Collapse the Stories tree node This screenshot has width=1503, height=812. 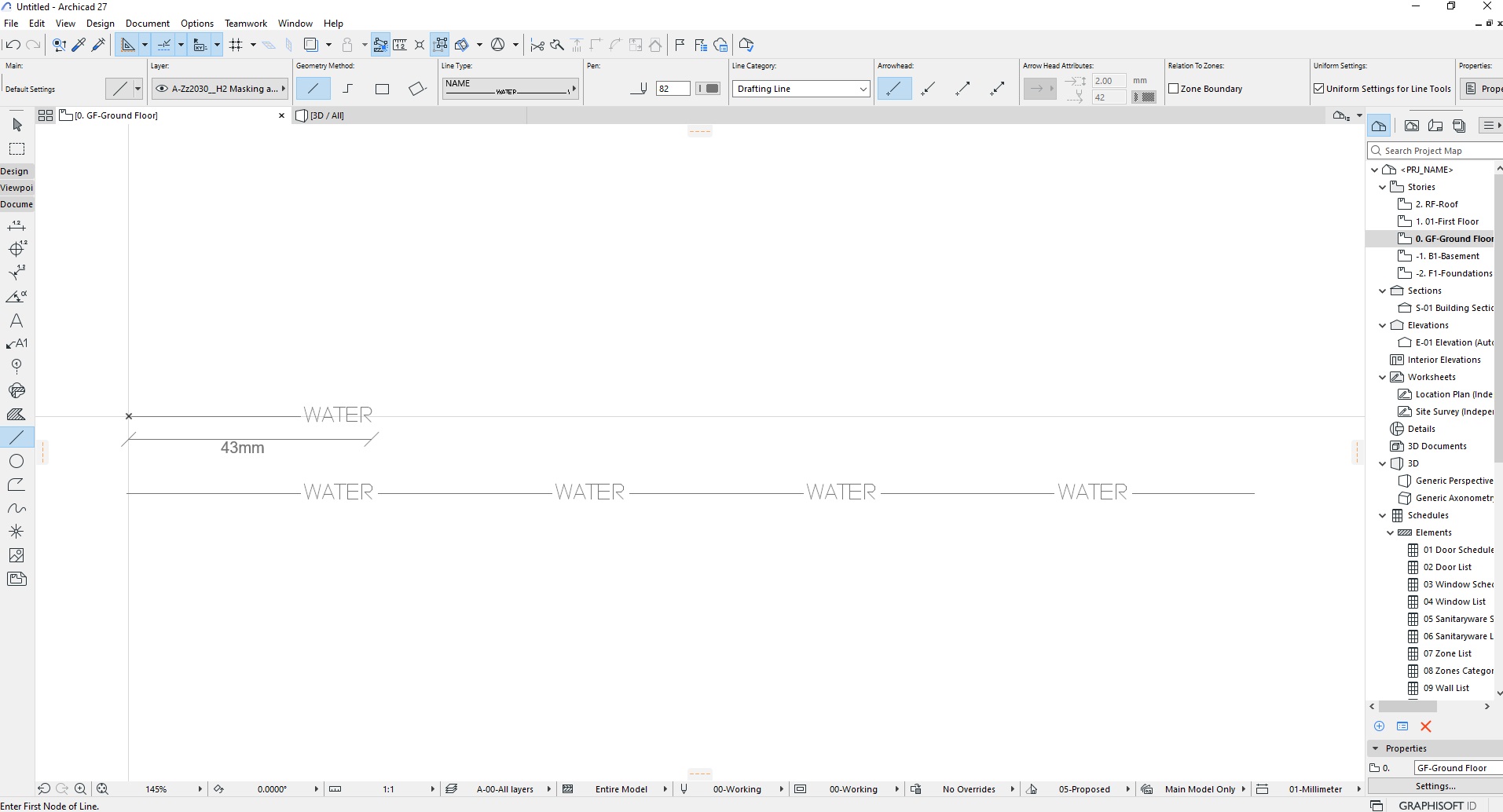click(x=1382, y=187)
